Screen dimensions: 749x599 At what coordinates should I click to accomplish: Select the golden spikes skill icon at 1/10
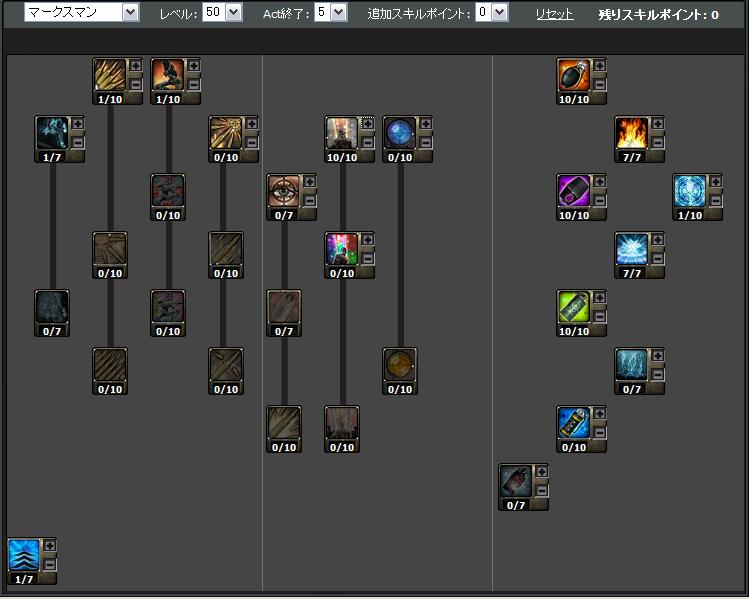(110, 75)
